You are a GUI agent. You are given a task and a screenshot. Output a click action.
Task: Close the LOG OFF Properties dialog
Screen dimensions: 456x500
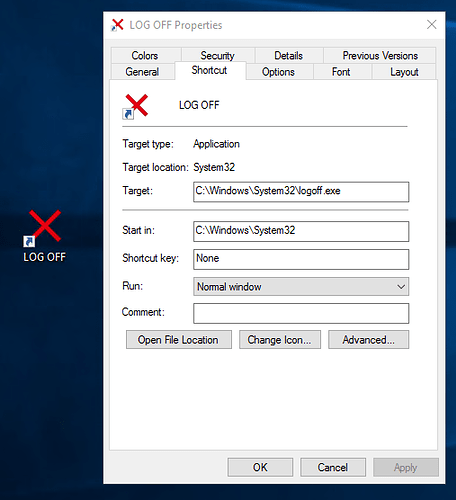point(431,24)
